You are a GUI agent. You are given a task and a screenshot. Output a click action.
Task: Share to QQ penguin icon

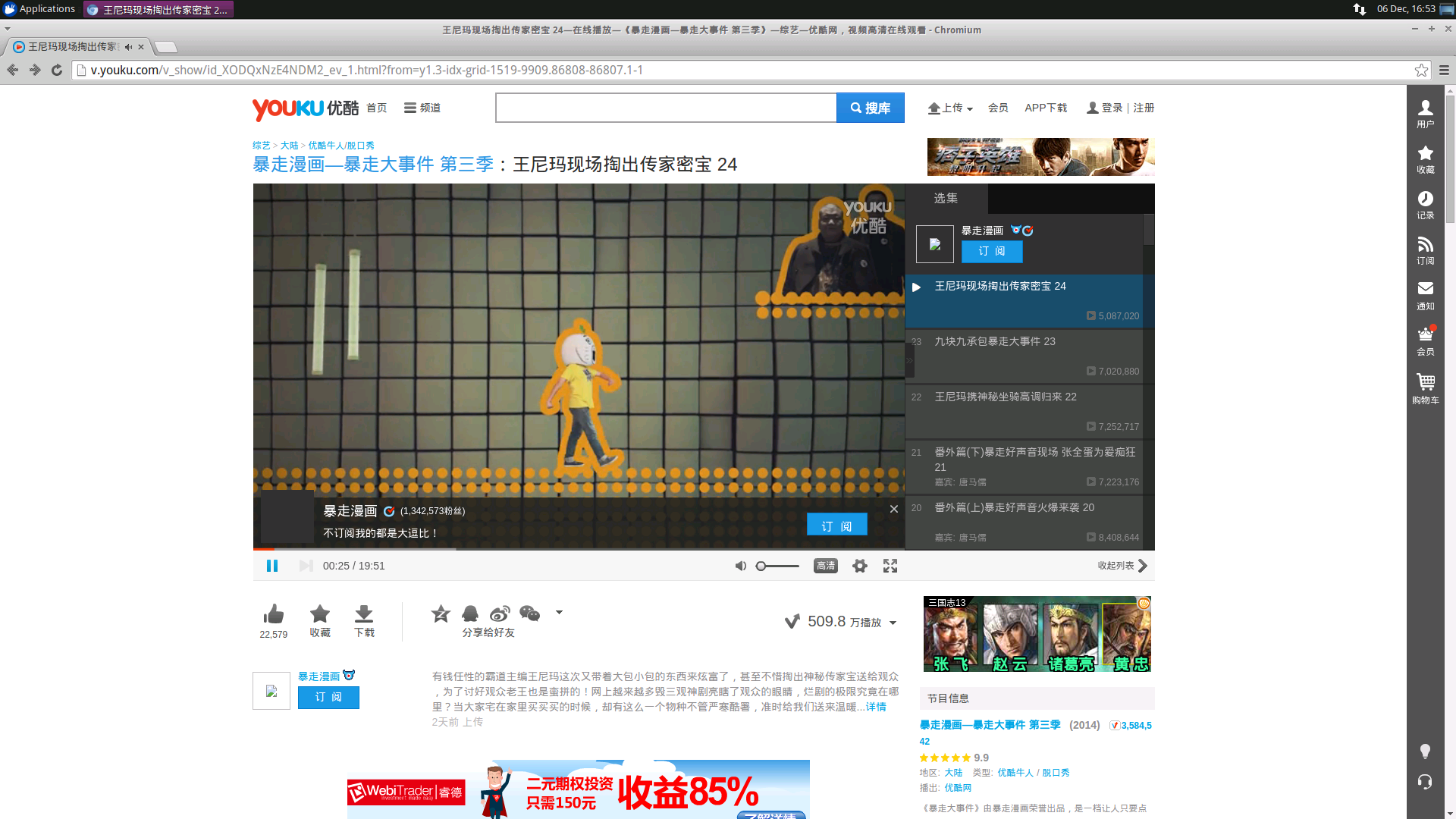click(x=470, y=613)
